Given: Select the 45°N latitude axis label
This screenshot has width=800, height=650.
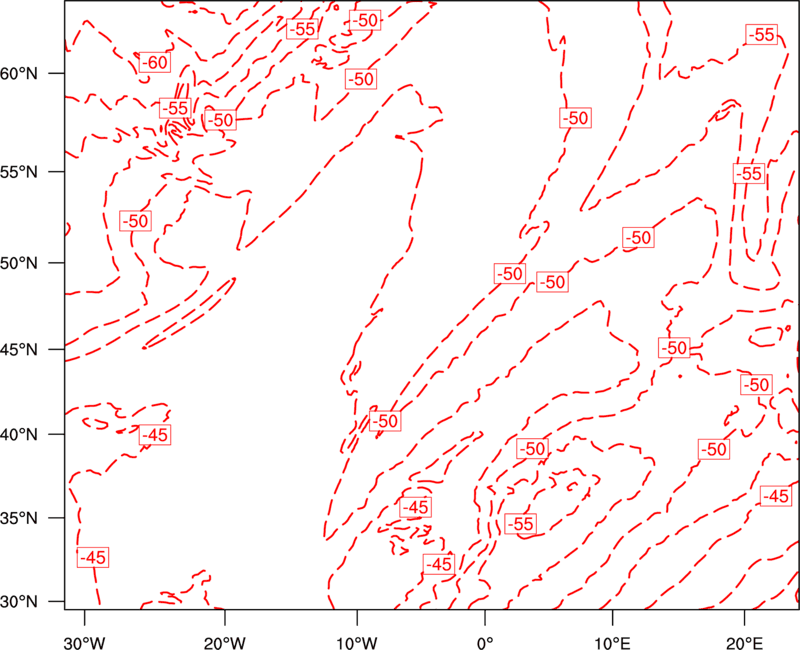Looking at the screenshot, I should 19,349.
